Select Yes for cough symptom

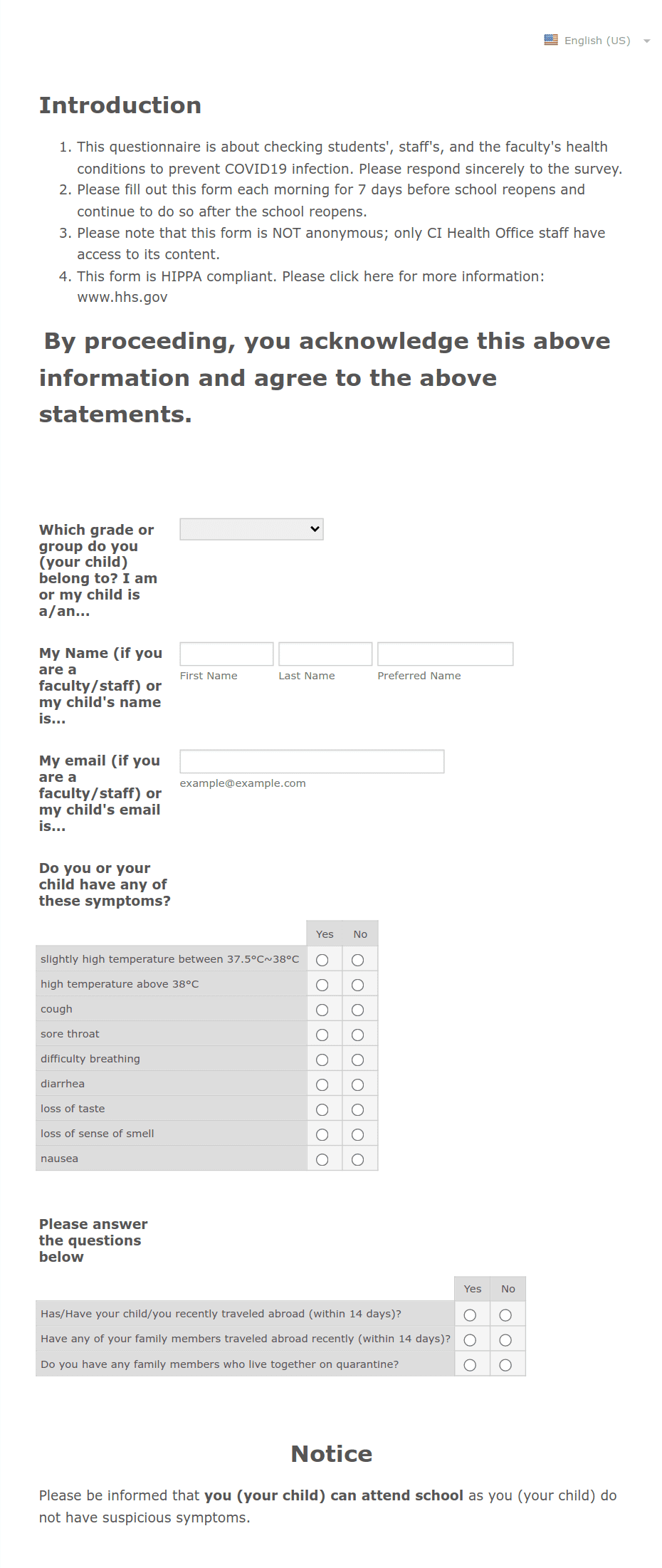[322, 1010]
